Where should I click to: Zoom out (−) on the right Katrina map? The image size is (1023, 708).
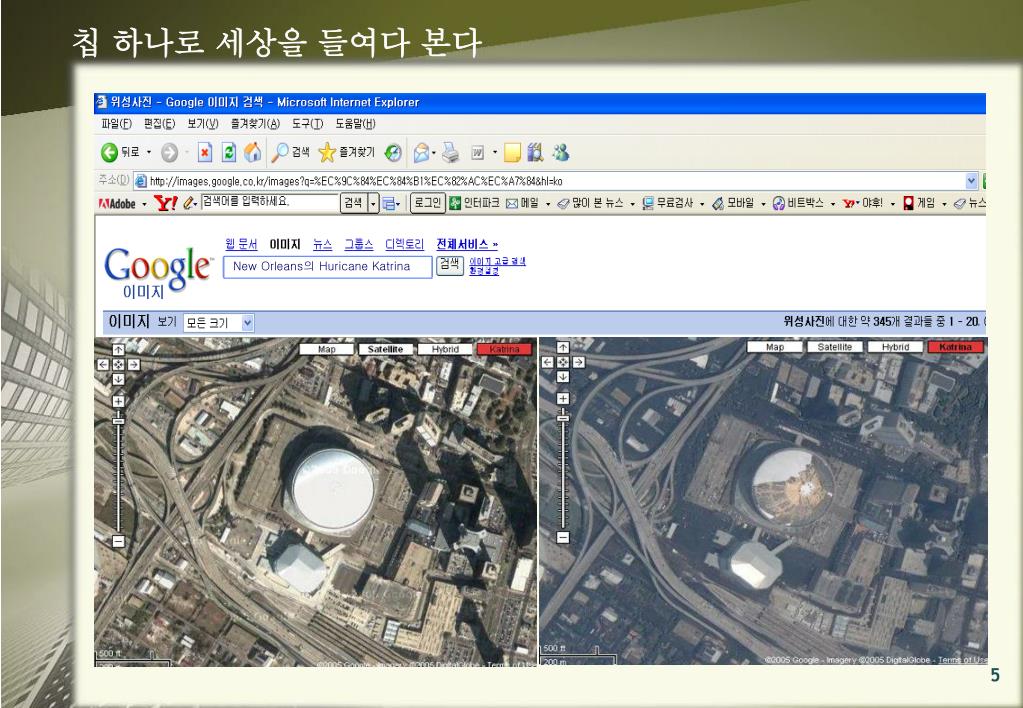pos(563,538)
